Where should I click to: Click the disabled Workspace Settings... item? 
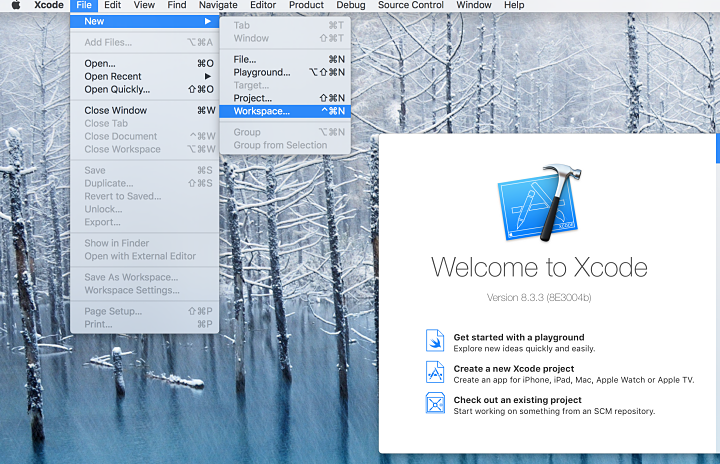(x=145, y=289)
